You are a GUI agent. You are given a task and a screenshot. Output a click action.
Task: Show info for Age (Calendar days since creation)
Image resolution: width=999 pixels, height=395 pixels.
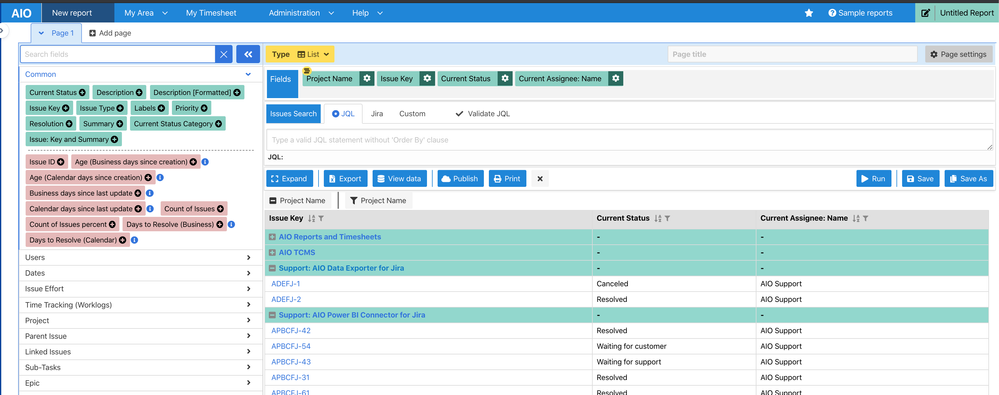pos(160,178)
